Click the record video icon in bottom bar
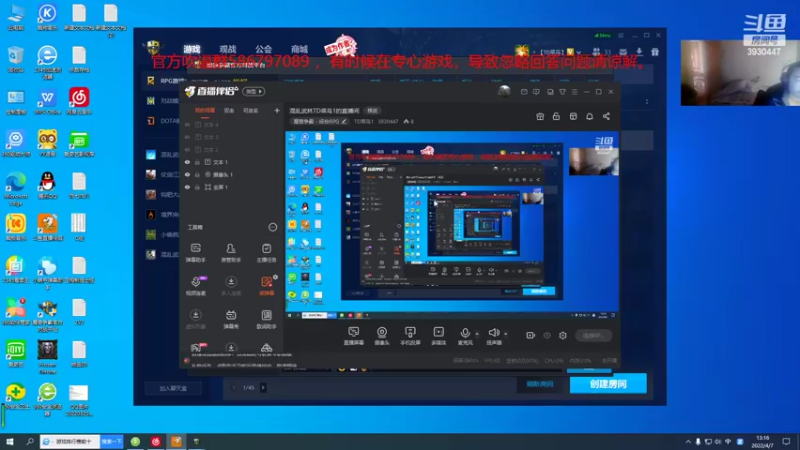This screenshot has height=450, width=800. pos(531,335)
